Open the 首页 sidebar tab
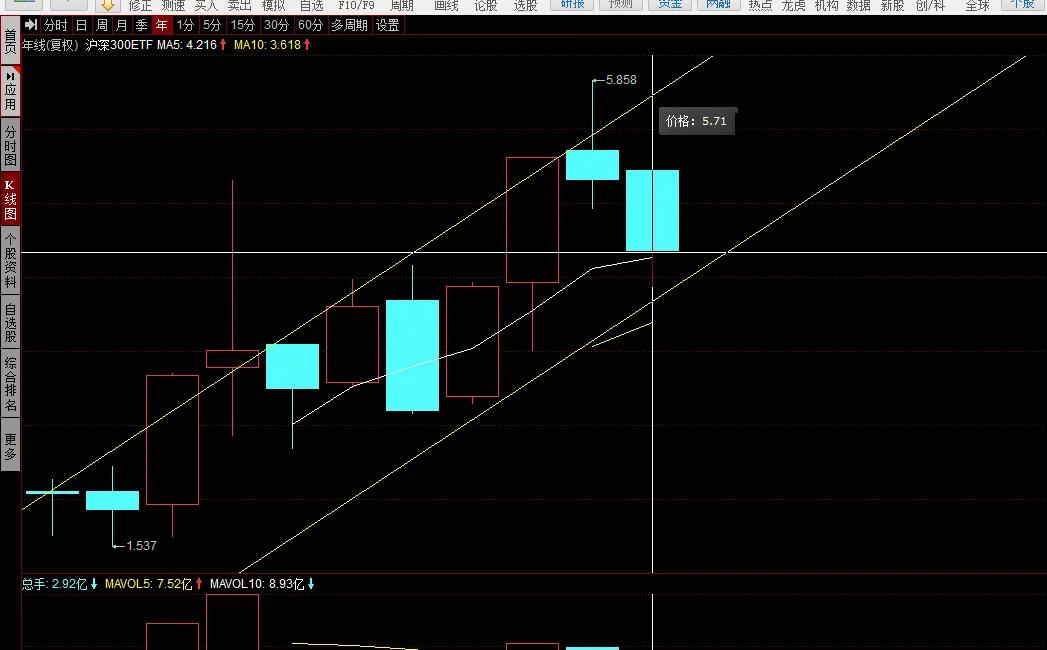Image resolution: width=1047 pixels, height=650 pixels. point(10,41)
